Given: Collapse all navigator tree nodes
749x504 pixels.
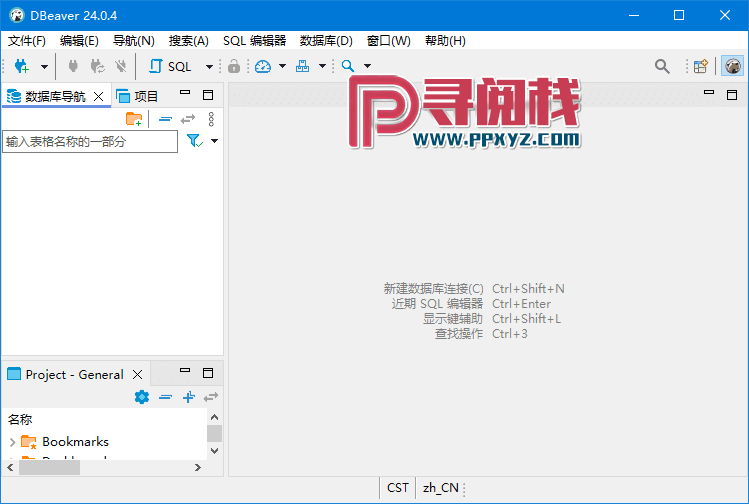Looking at the screenshot, I should pyautogui.click(x=165, y=119).
